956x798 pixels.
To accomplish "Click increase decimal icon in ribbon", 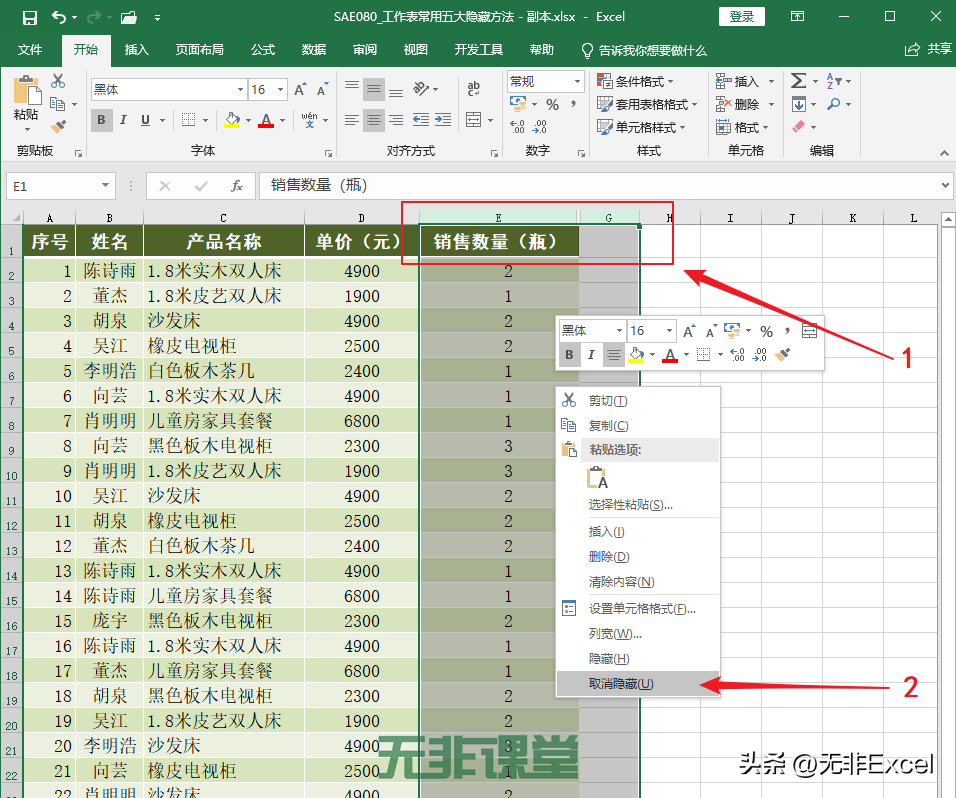I will click(x=518, y=127).
